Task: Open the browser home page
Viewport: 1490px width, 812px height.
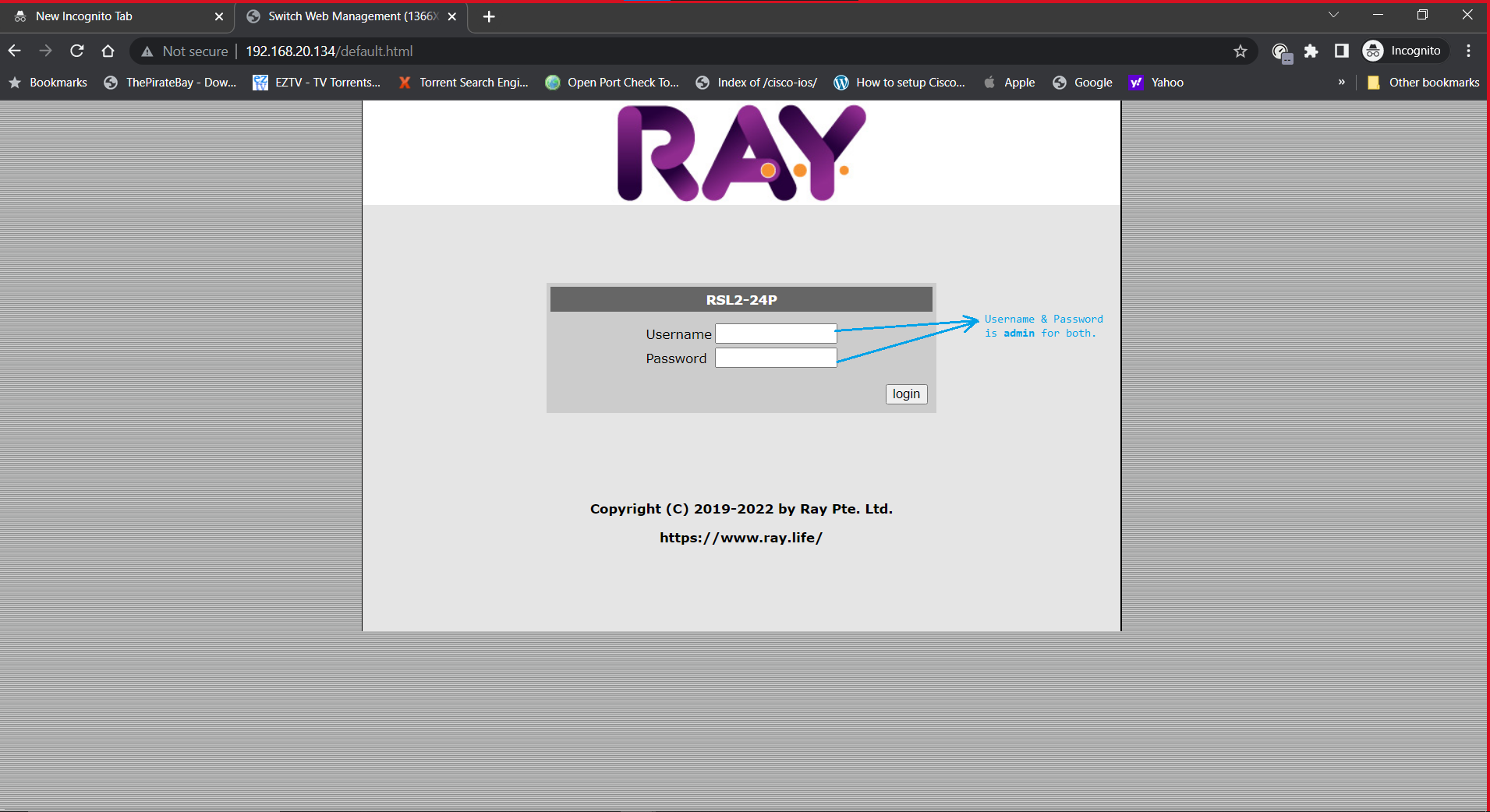Action: pos(108,51)
